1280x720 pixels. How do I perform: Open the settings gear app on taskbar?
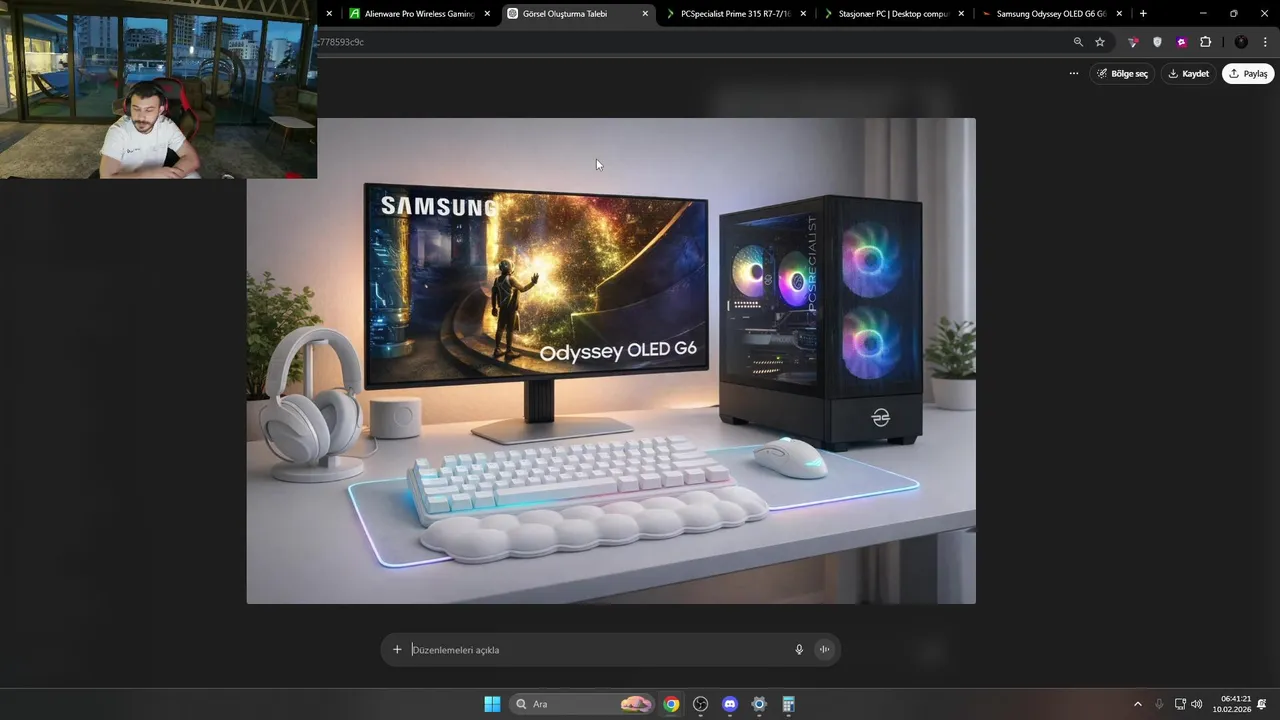[759, 704]
